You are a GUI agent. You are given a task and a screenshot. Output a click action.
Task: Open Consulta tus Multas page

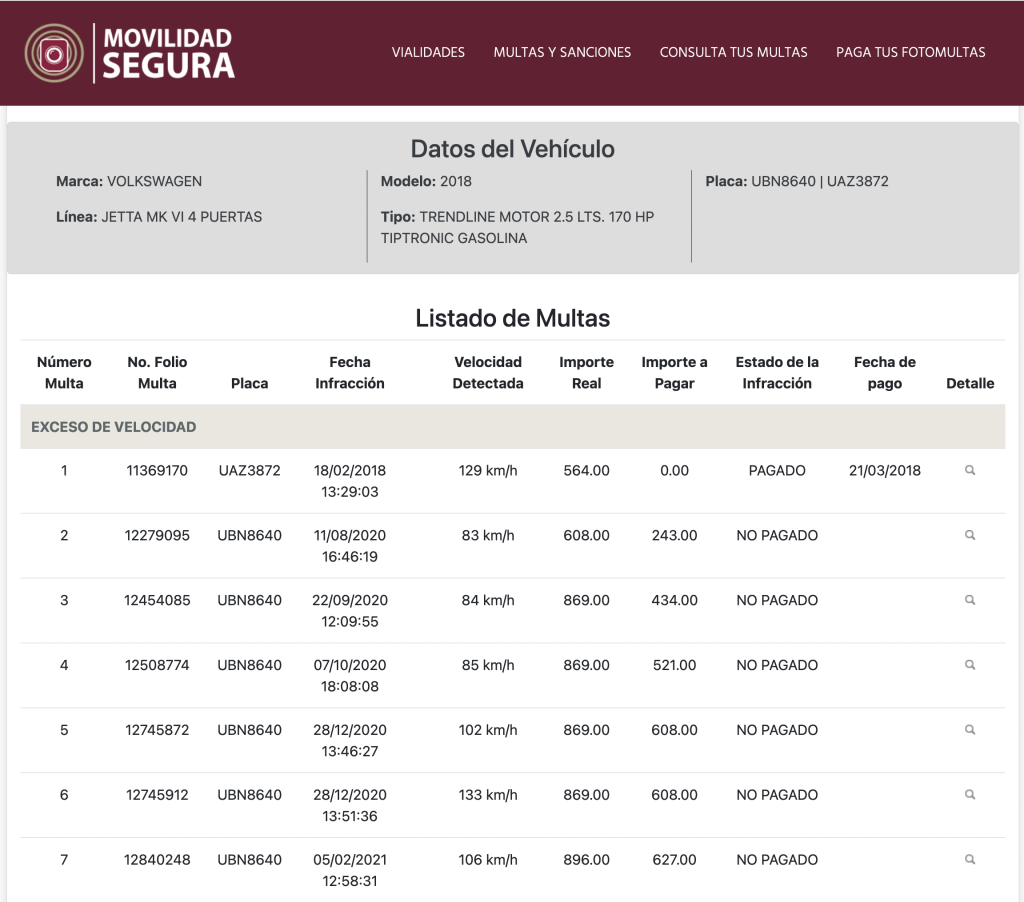[733, 52]
